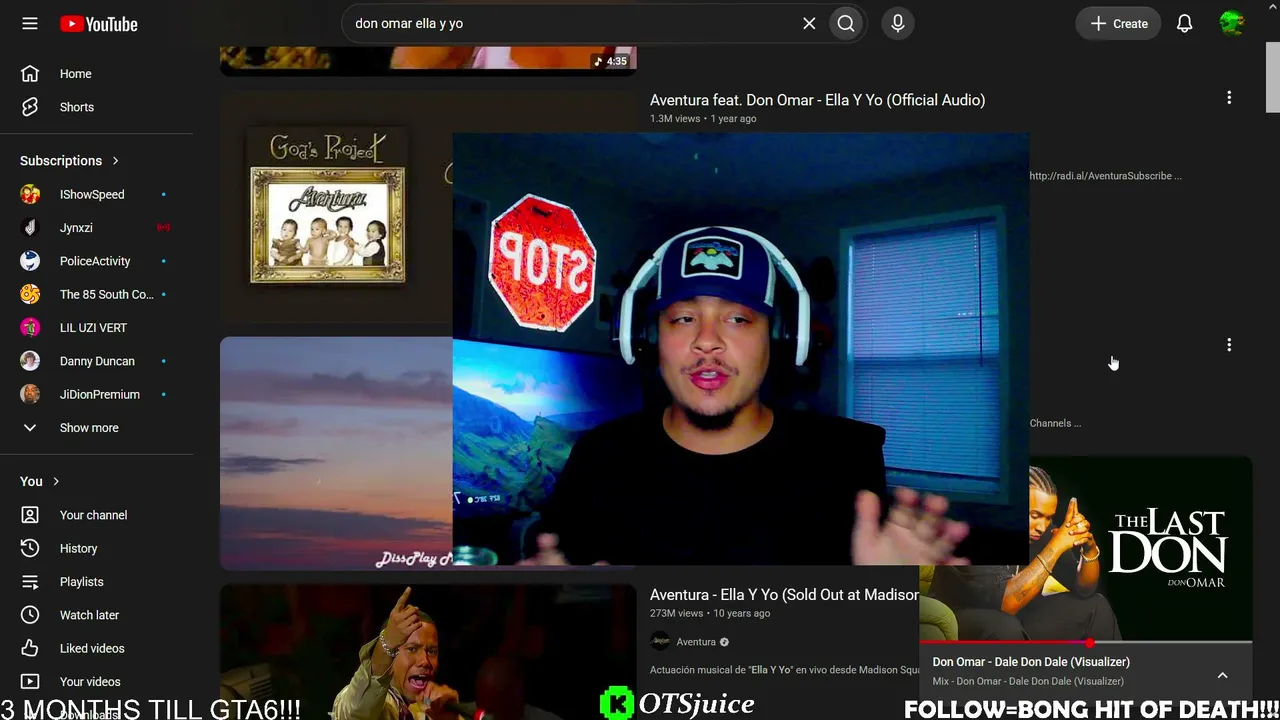Open account avatar menu
The image size is (1280, 720).
click(1232, 24)
